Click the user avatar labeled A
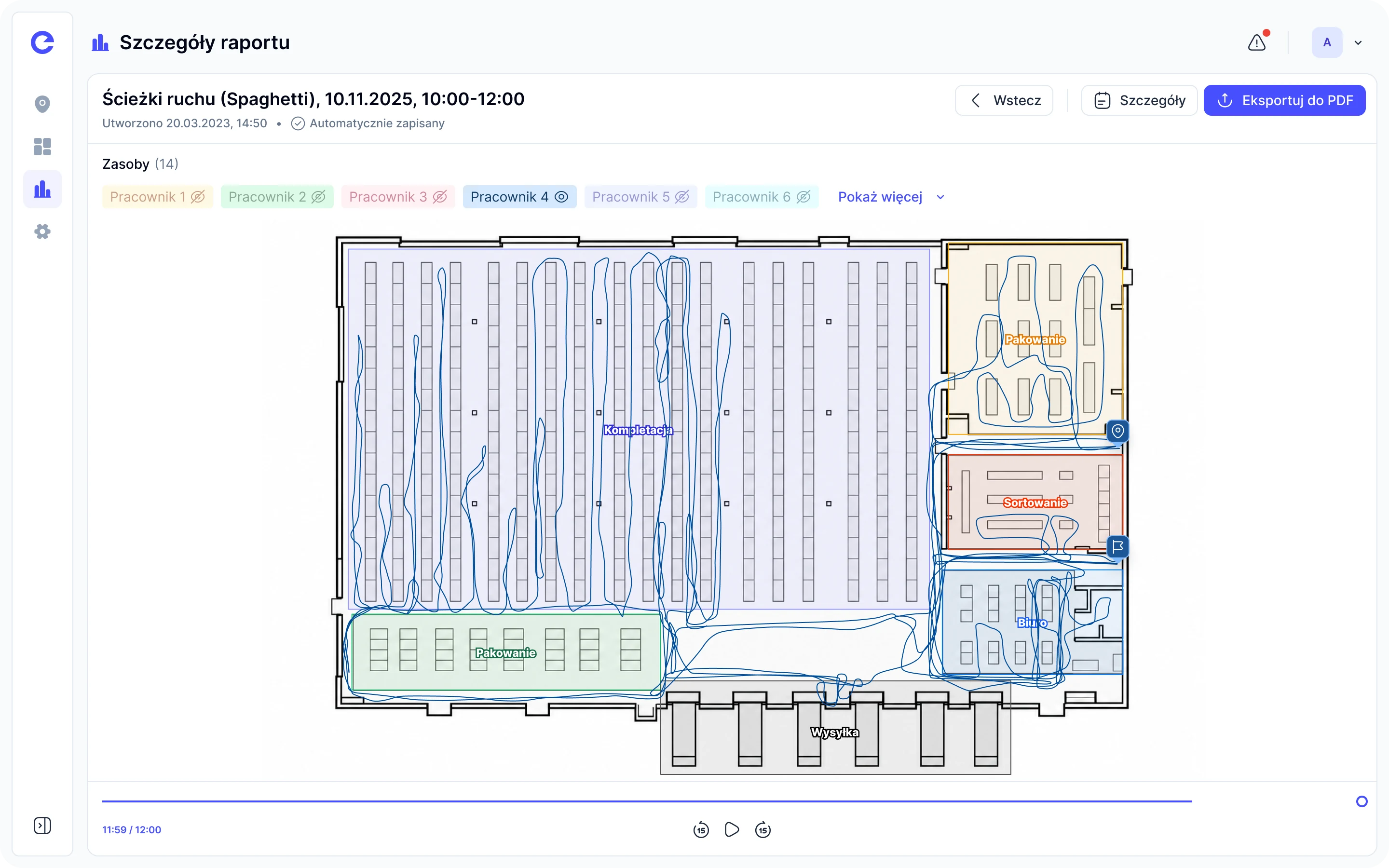This screenshot has width=1389, height=868. (1326, 42)
